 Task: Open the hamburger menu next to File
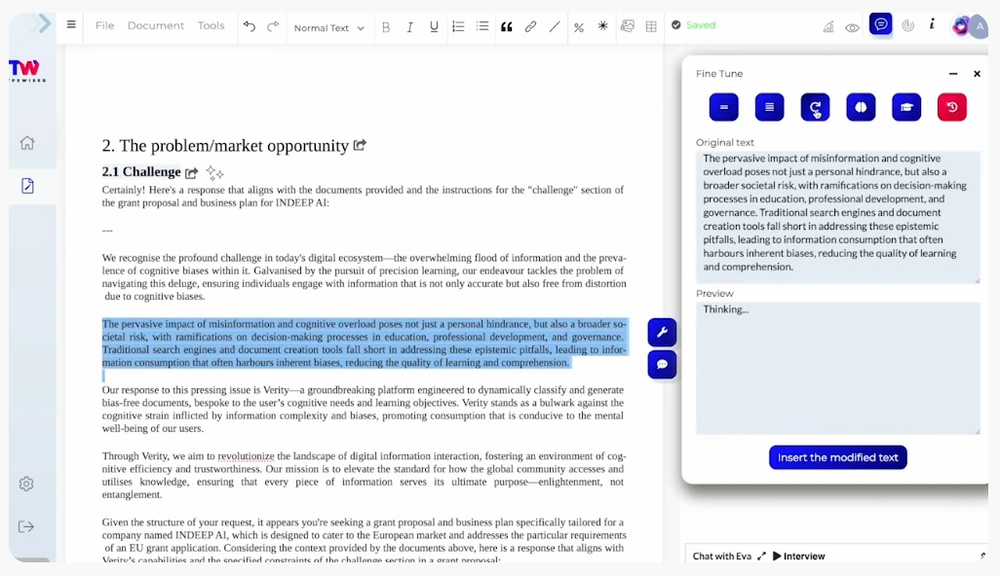pos(70,26)
